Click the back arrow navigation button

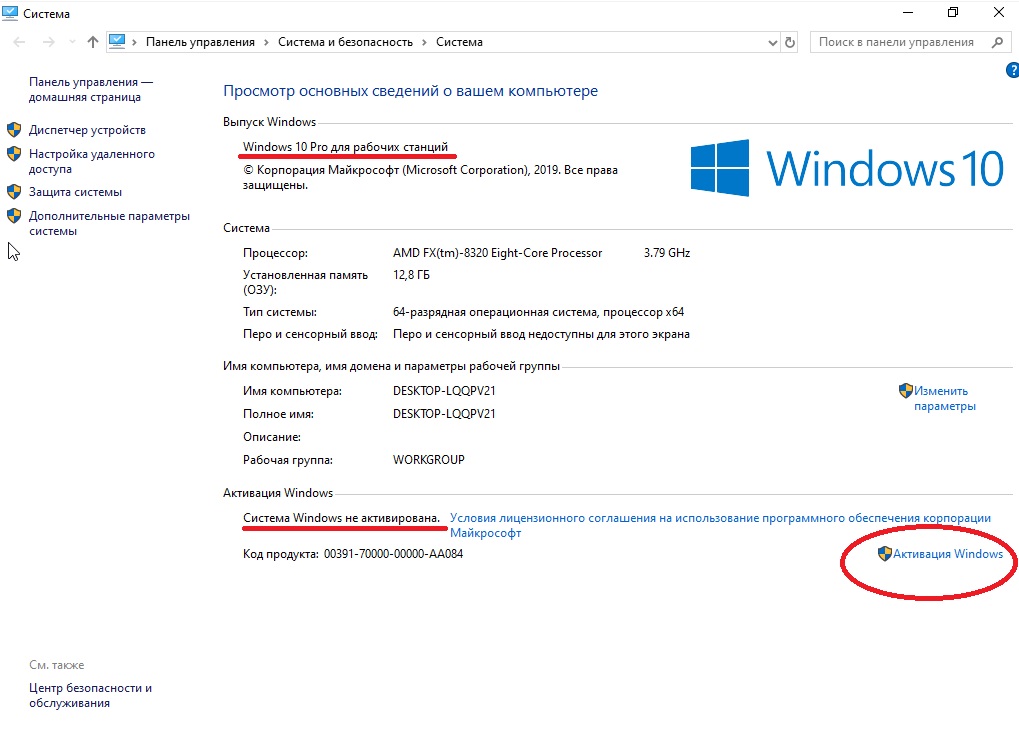(x=19, y=42)
